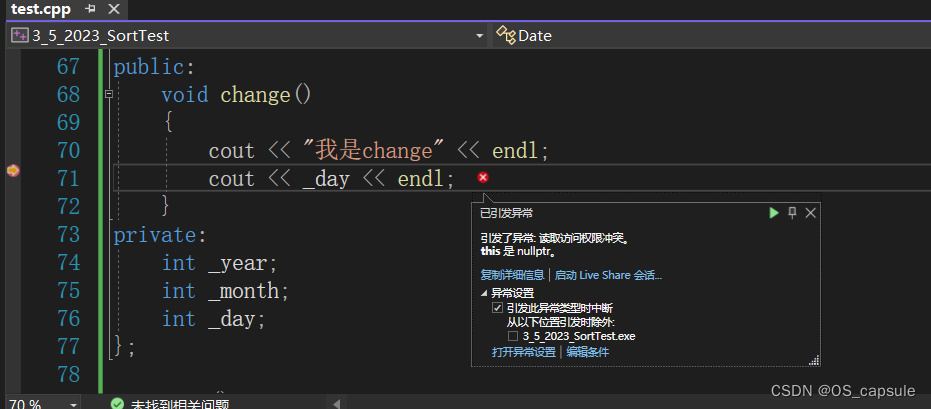Click the execution pointer arrow at line 71

pyautogui.click(x=12, y=171)
